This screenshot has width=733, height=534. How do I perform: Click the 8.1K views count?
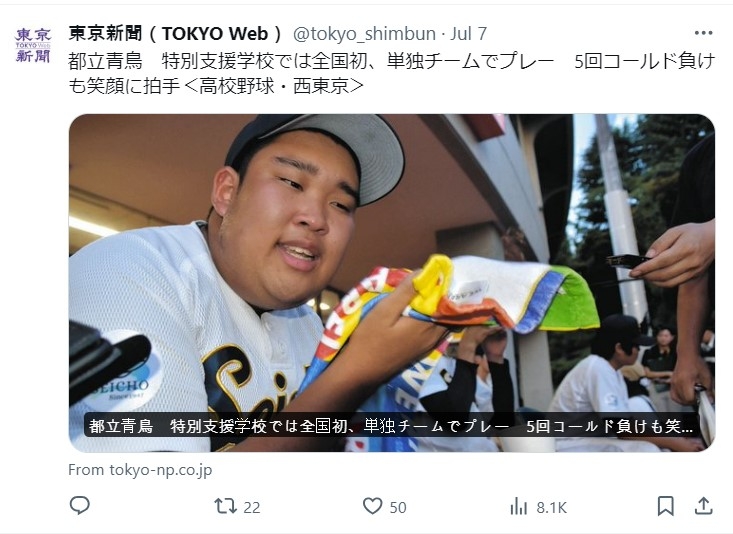[552, 507]
